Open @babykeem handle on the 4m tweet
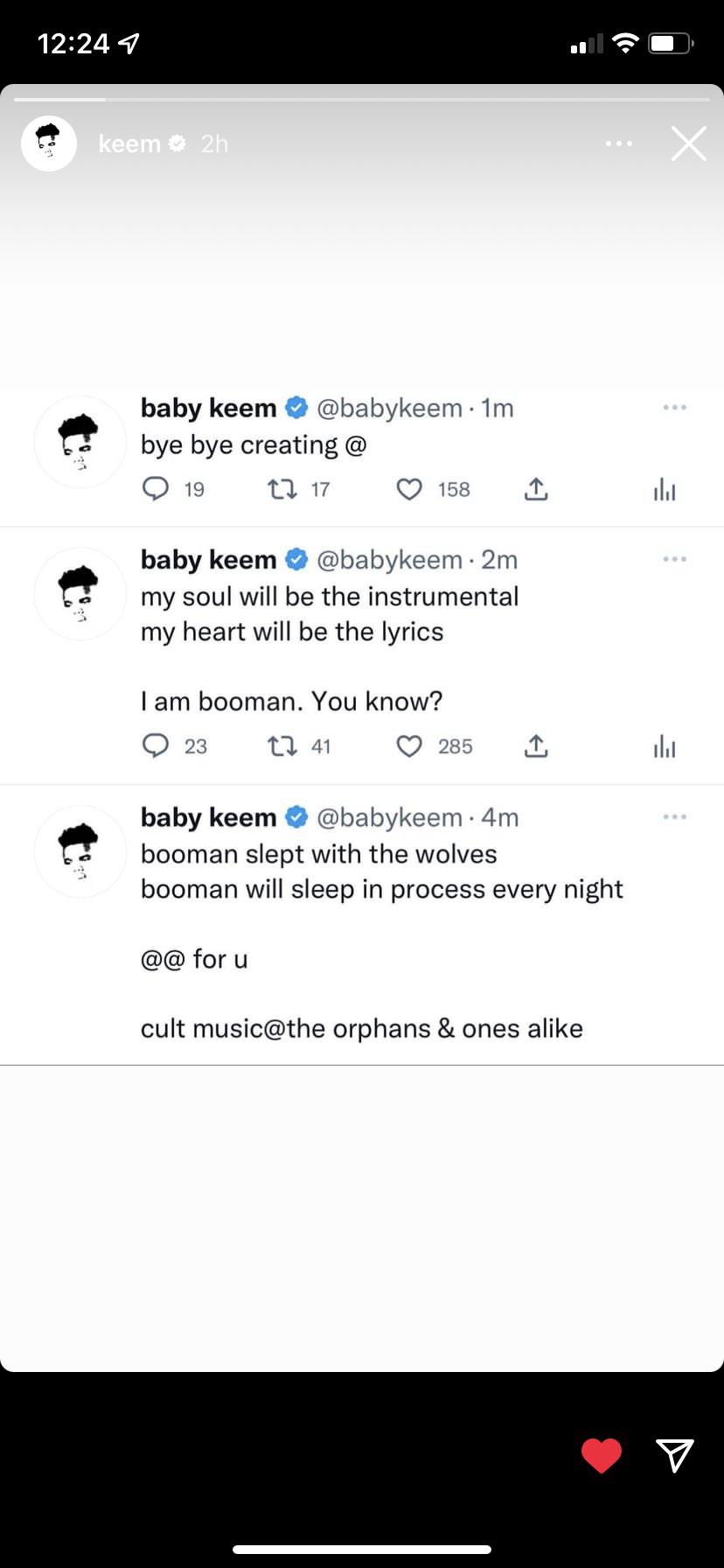Viewport: 724px width, 1568px height. (389, 817)
